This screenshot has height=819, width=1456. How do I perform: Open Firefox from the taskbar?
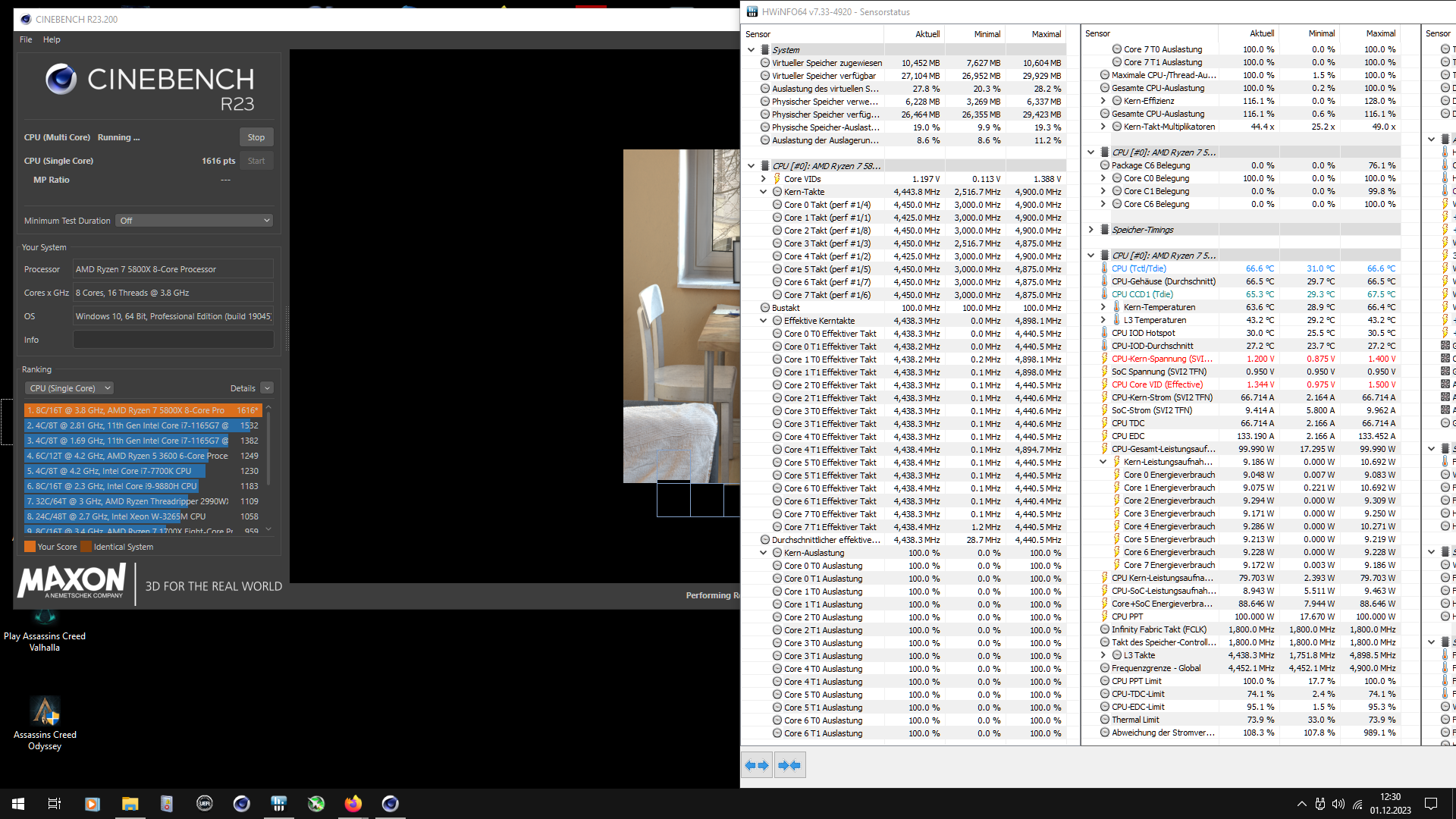(x=353, y=804)
